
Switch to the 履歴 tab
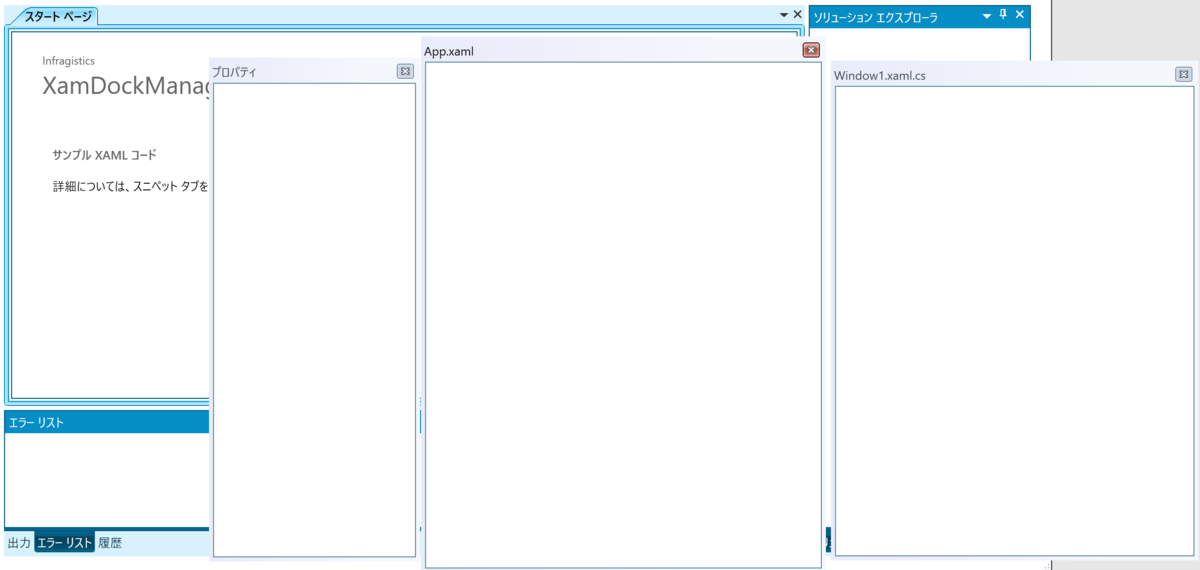tap(110, 543)
